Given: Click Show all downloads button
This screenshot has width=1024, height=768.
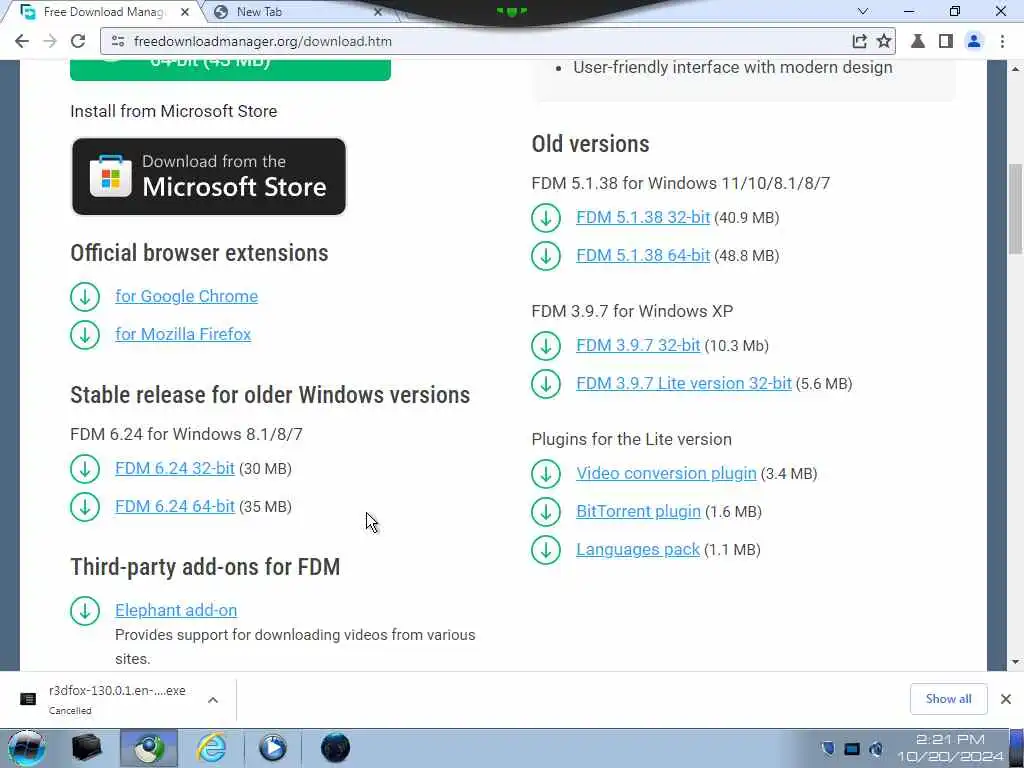Looking at the screenshot, I should click(x=948, y=699).
